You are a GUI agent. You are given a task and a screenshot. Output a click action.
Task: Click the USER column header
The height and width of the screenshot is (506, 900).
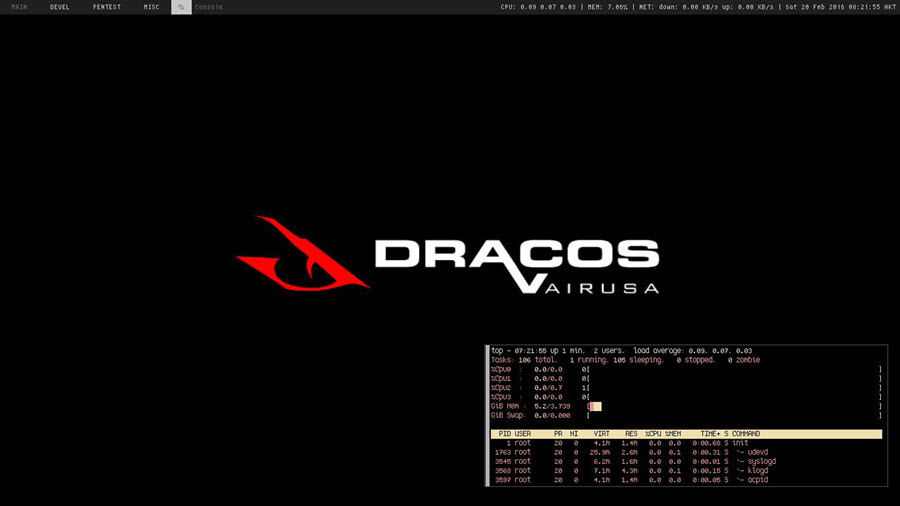coord(523,434)
